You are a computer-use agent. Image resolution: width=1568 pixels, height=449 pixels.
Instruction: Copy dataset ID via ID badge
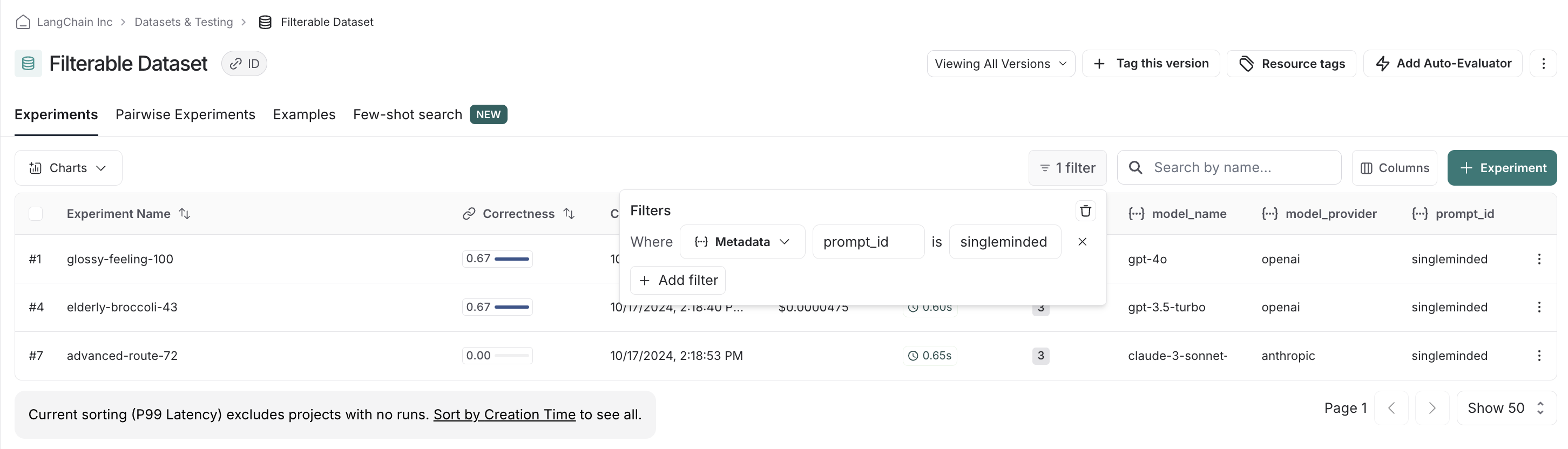[x=244, y=64]
